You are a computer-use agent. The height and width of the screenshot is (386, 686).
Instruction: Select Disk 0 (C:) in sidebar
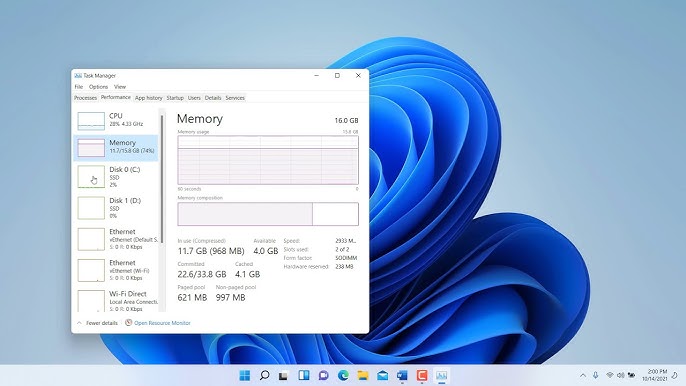tap(116, 177)
